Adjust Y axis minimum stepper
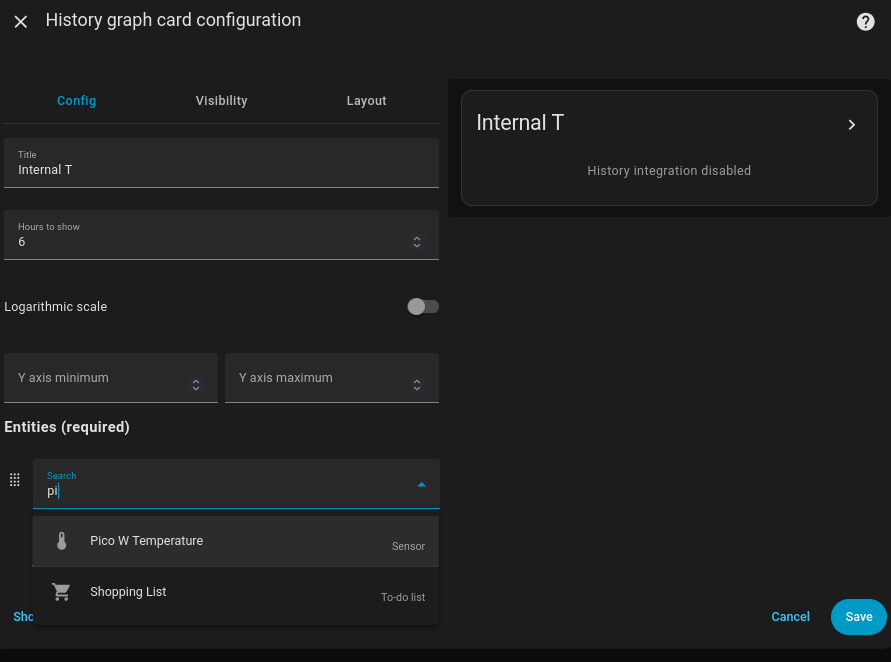 pyautogui.click(x=195, y=385)
